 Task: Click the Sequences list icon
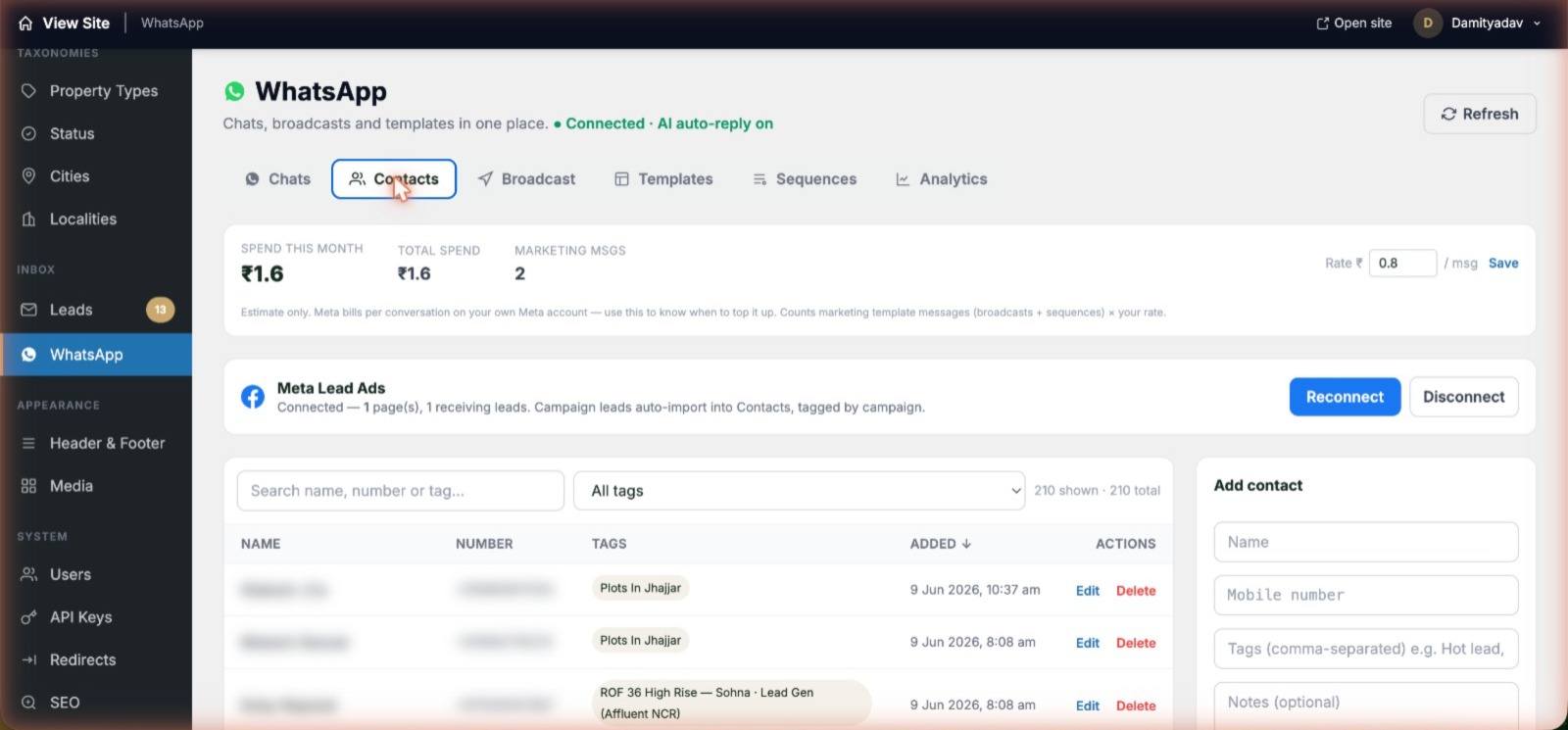tap(759, 179)
